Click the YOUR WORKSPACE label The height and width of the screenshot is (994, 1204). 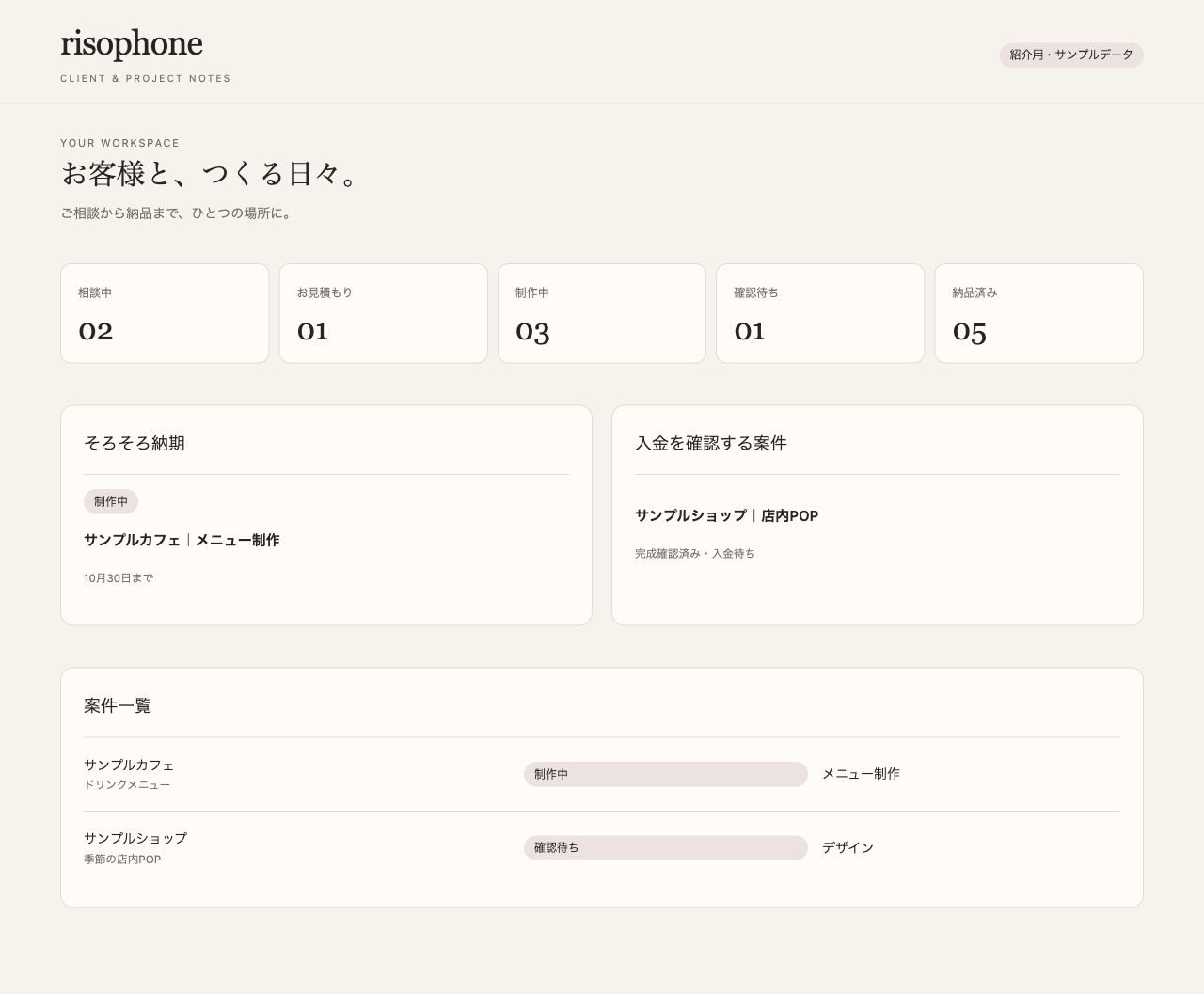(x=119, y=143)
